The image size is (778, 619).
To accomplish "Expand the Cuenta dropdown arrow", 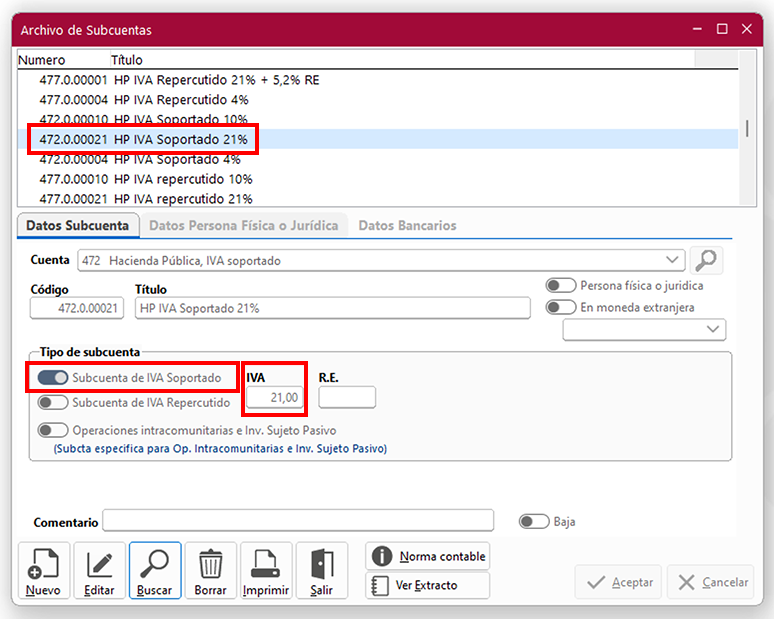I will click(673, 261).
